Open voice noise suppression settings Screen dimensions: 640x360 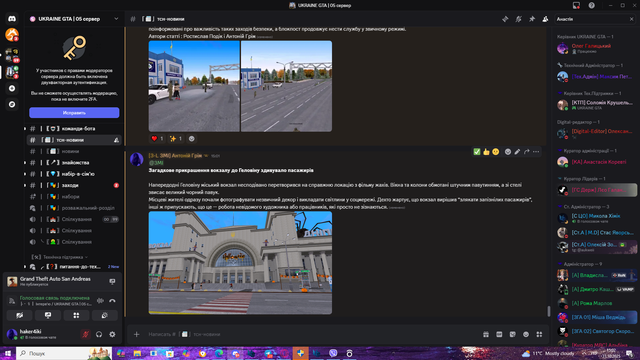click(100, 301)
